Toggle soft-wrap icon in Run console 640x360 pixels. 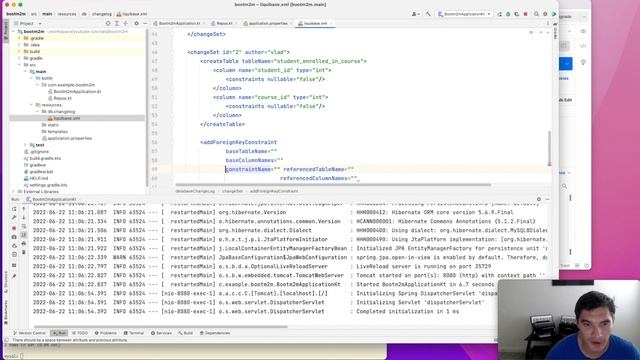point(24,227)
